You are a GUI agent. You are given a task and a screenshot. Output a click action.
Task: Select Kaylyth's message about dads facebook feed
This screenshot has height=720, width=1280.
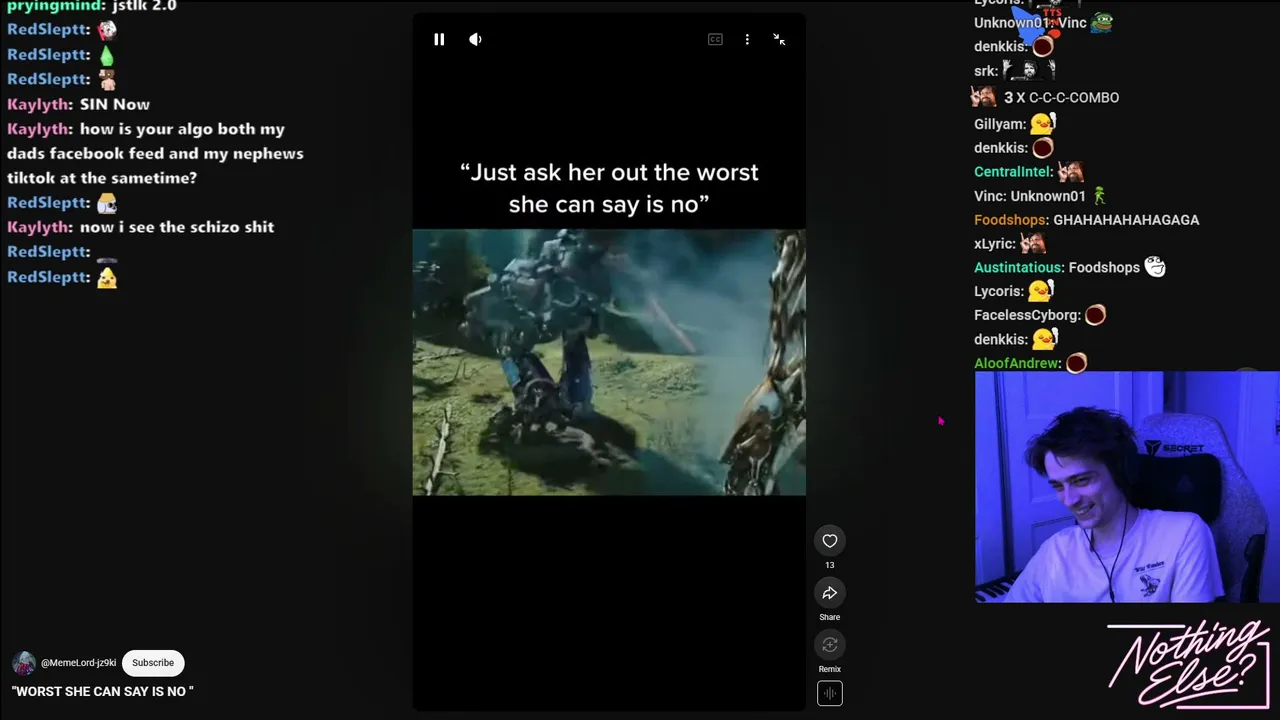(155, 153)
